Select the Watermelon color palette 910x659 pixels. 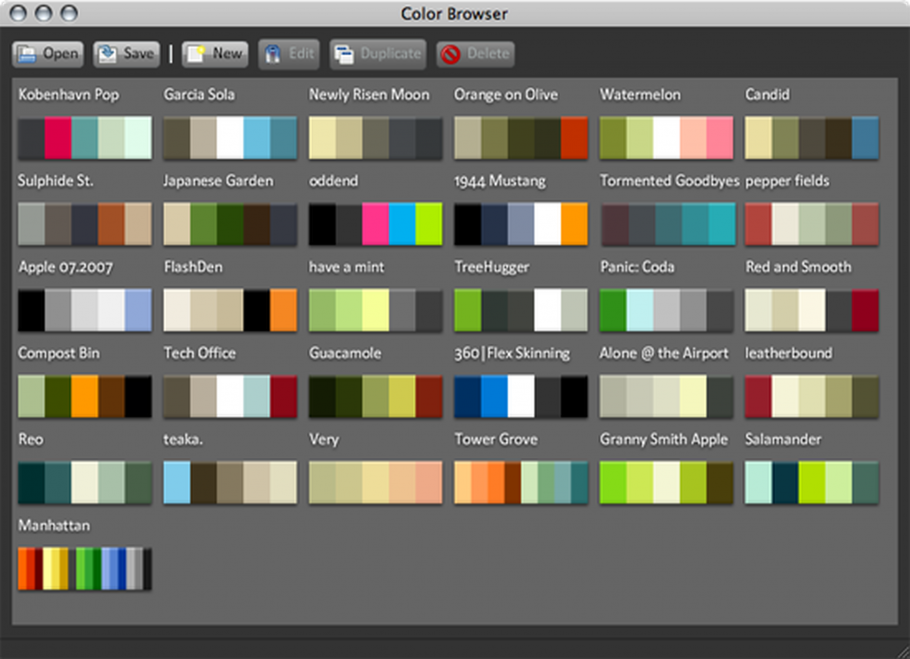[x=667, y=138]
